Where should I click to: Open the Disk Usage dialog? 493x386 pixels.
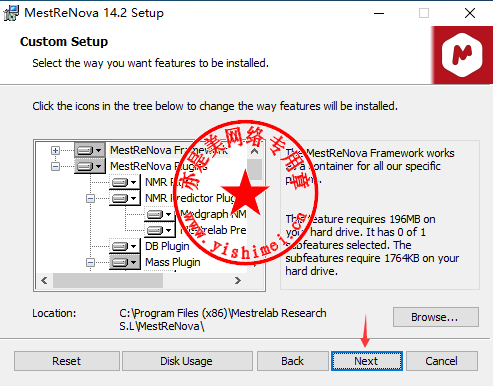[x=187, y=361]
